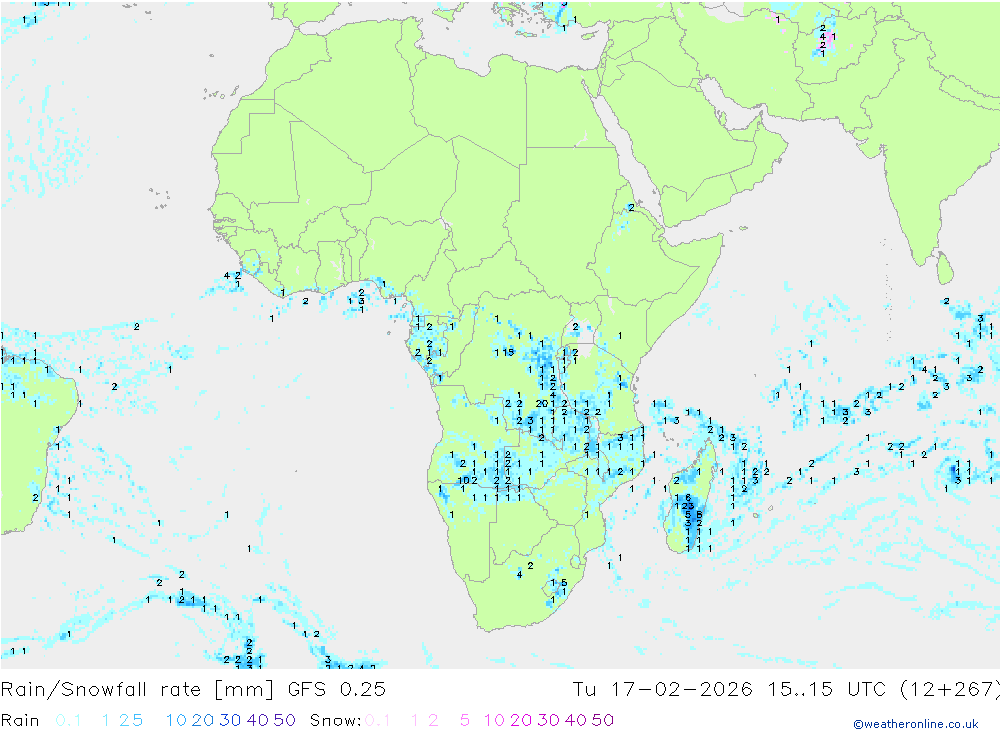Pick the Rain legend 10 value
1000x733 pixels.
[176, 720]
